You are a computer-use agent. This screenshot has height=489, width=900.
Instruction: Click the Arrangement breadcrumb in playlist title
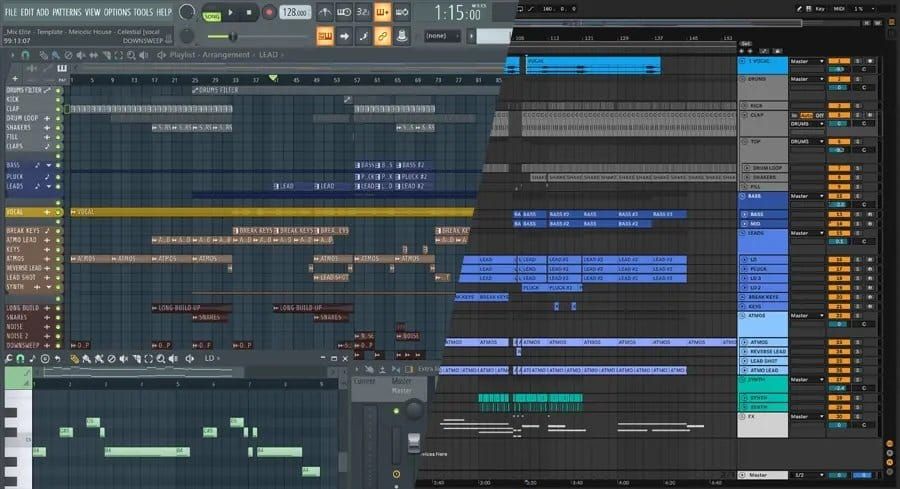[x=226, y=55]
